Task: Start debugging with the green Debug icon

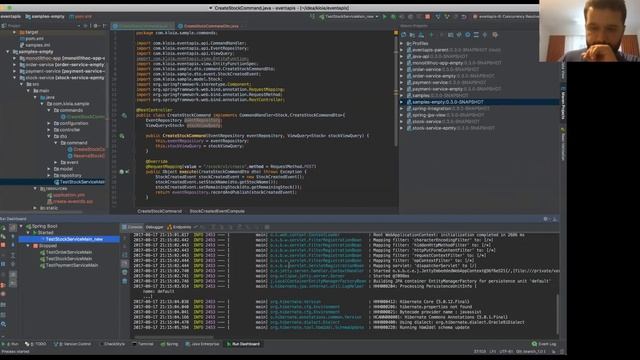Action: pos(393,17)
